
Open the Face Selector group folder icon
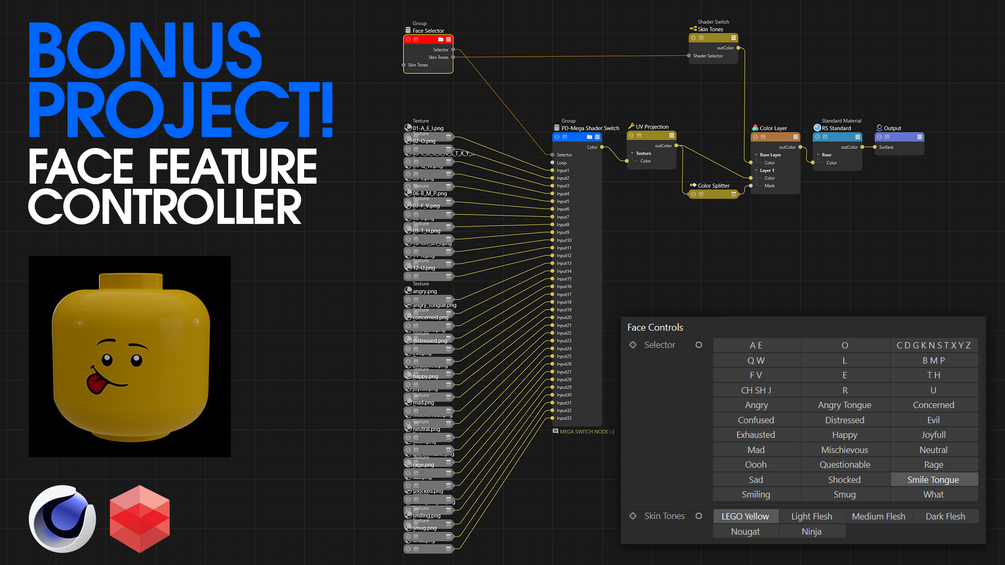click(x=440, y=39)
